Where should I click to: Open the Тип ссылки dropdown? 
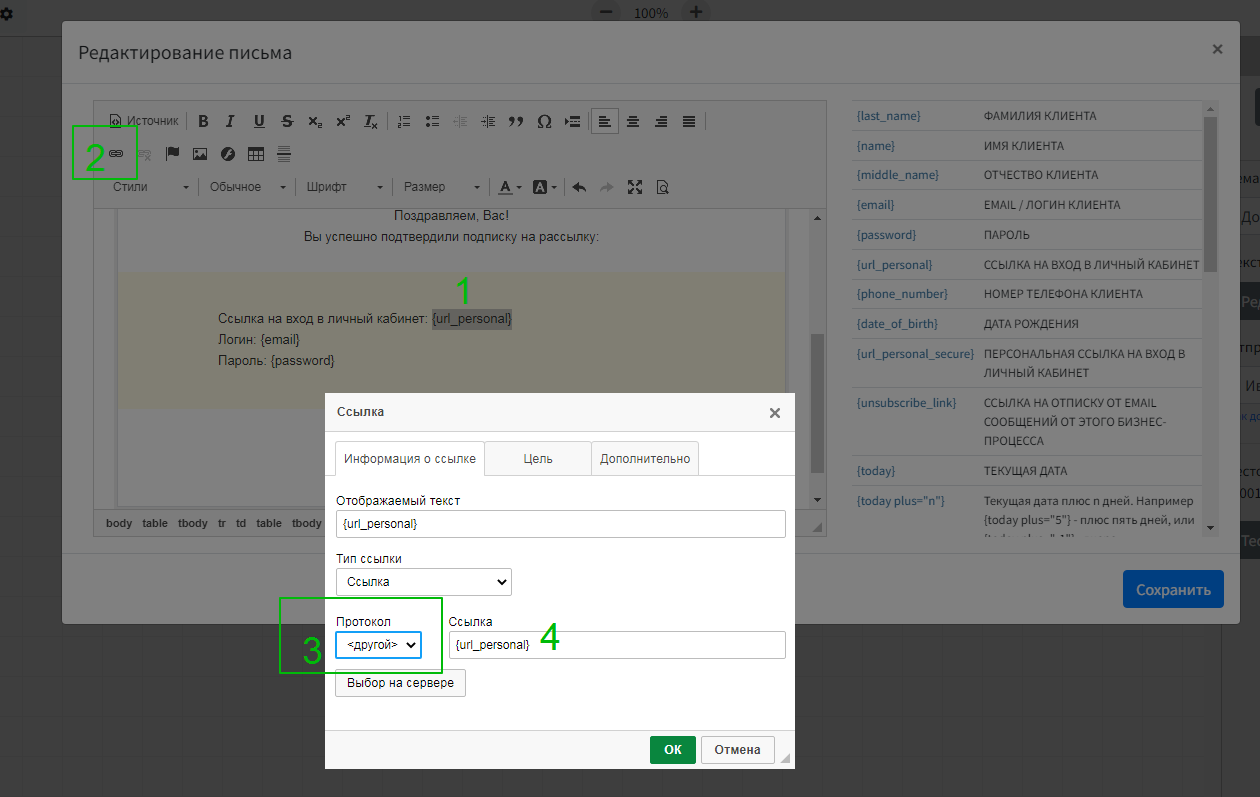click(423, 582)
